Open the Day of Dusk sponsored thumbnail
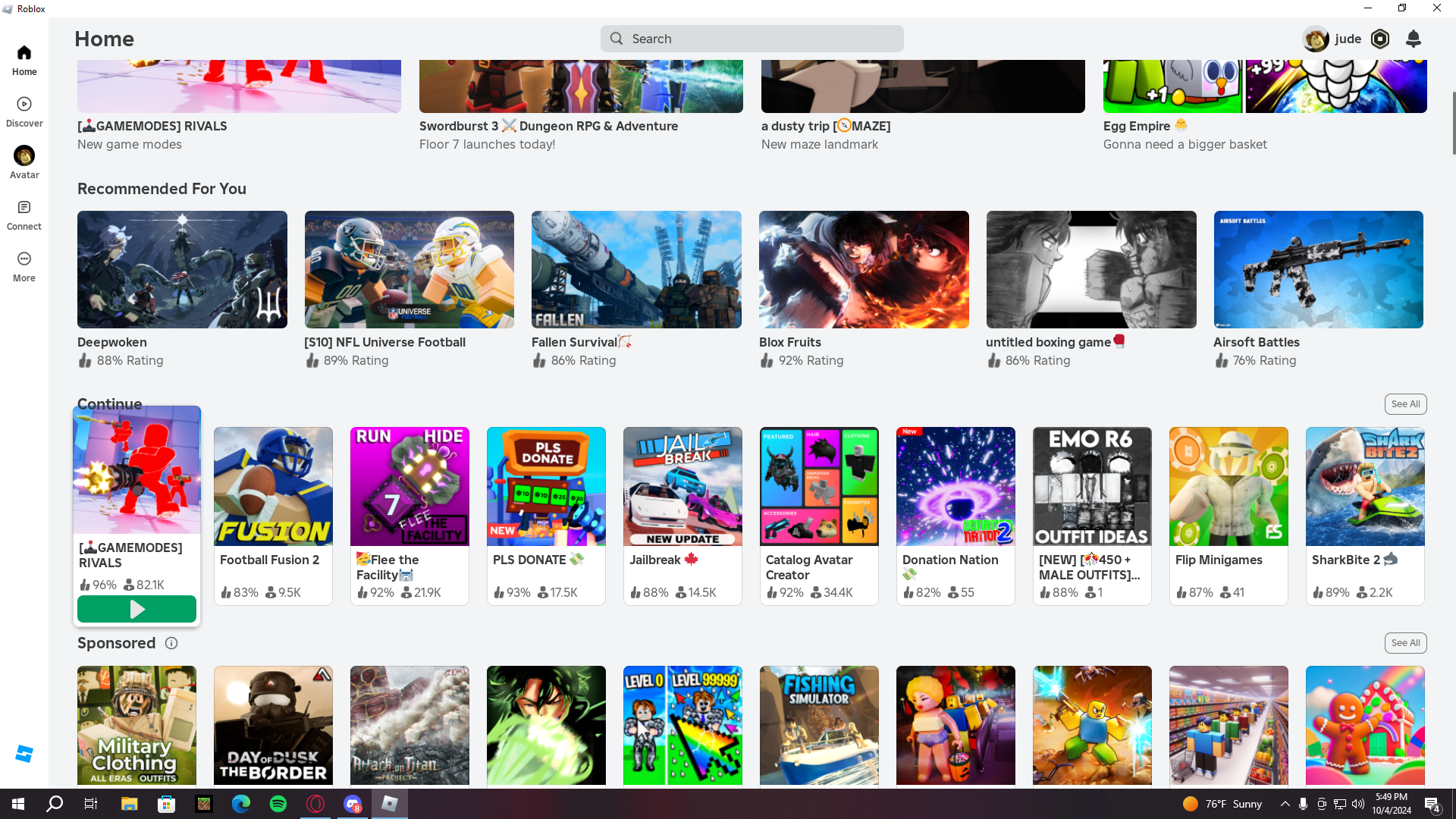Screen dimensions: 1456x819 coord(273,726)
